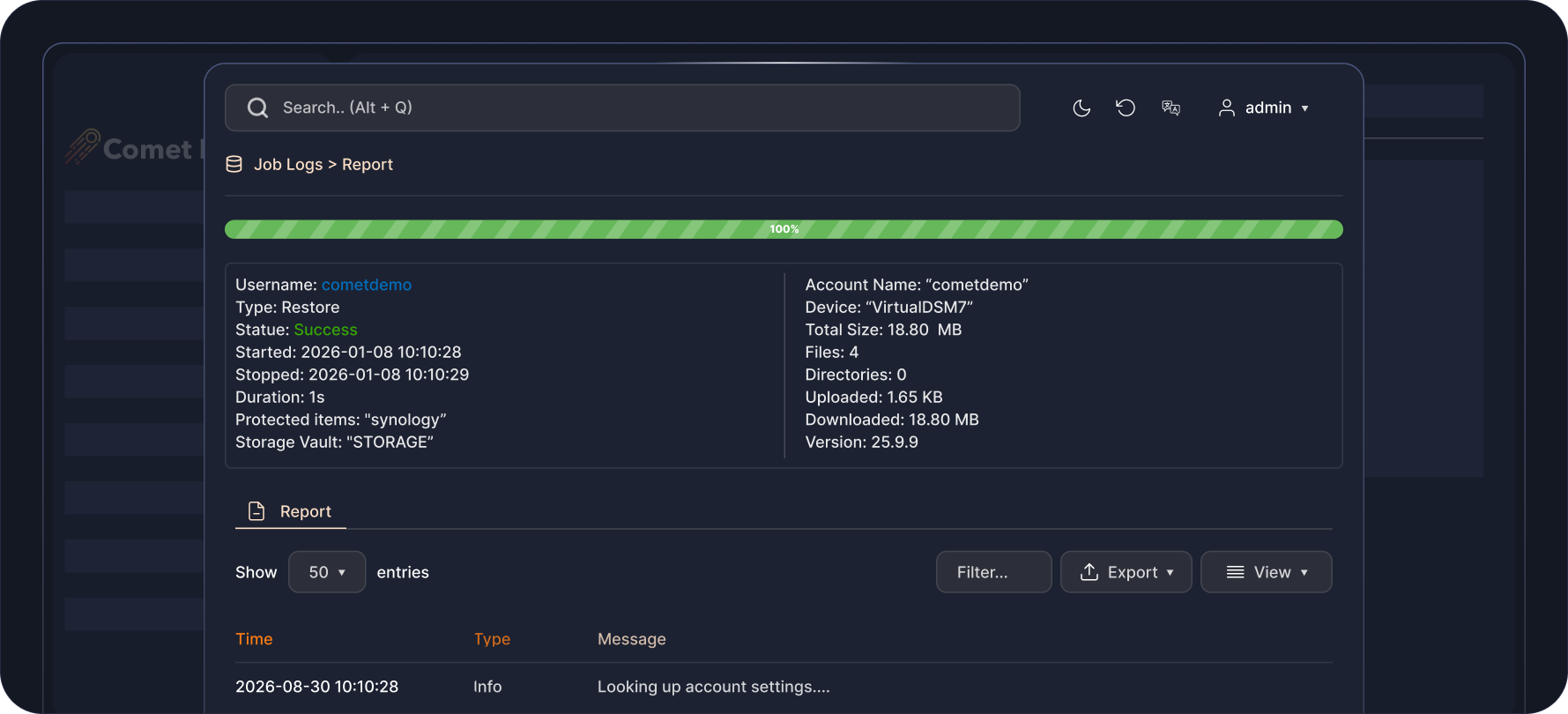Sort by the Time column header
The width and height of the screenshot is (1568, 714).
pyautogui.click(x=254, y=639)
